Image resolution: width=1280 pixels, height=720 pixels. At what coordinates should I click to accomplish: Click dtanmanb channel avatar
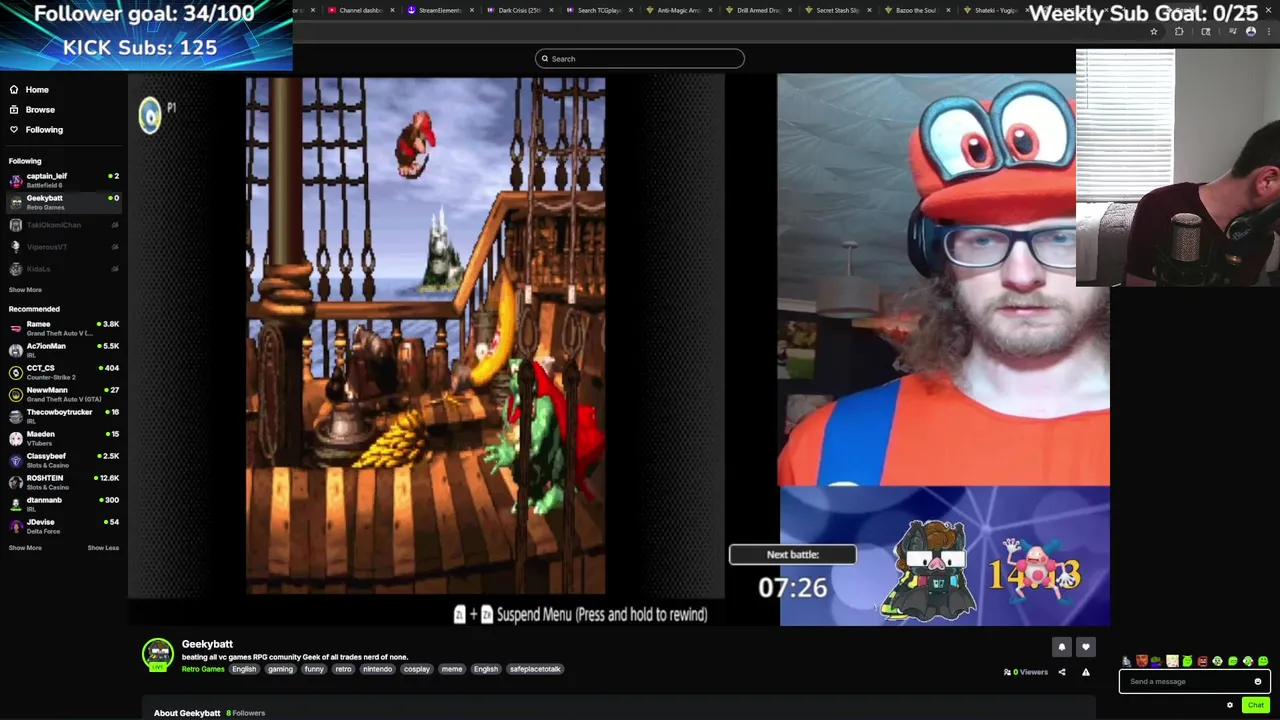[x=15, y=504]
